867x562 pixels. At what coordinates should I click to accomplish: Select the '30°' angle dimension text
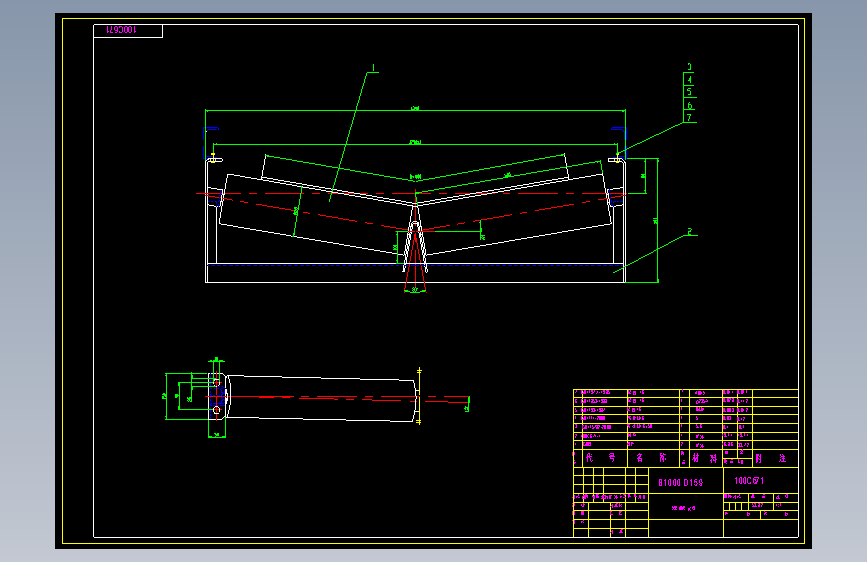coord(415,289)
